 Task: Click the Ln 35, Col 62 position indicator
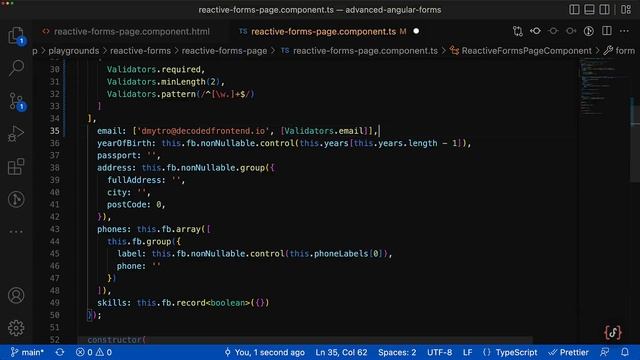341,352
